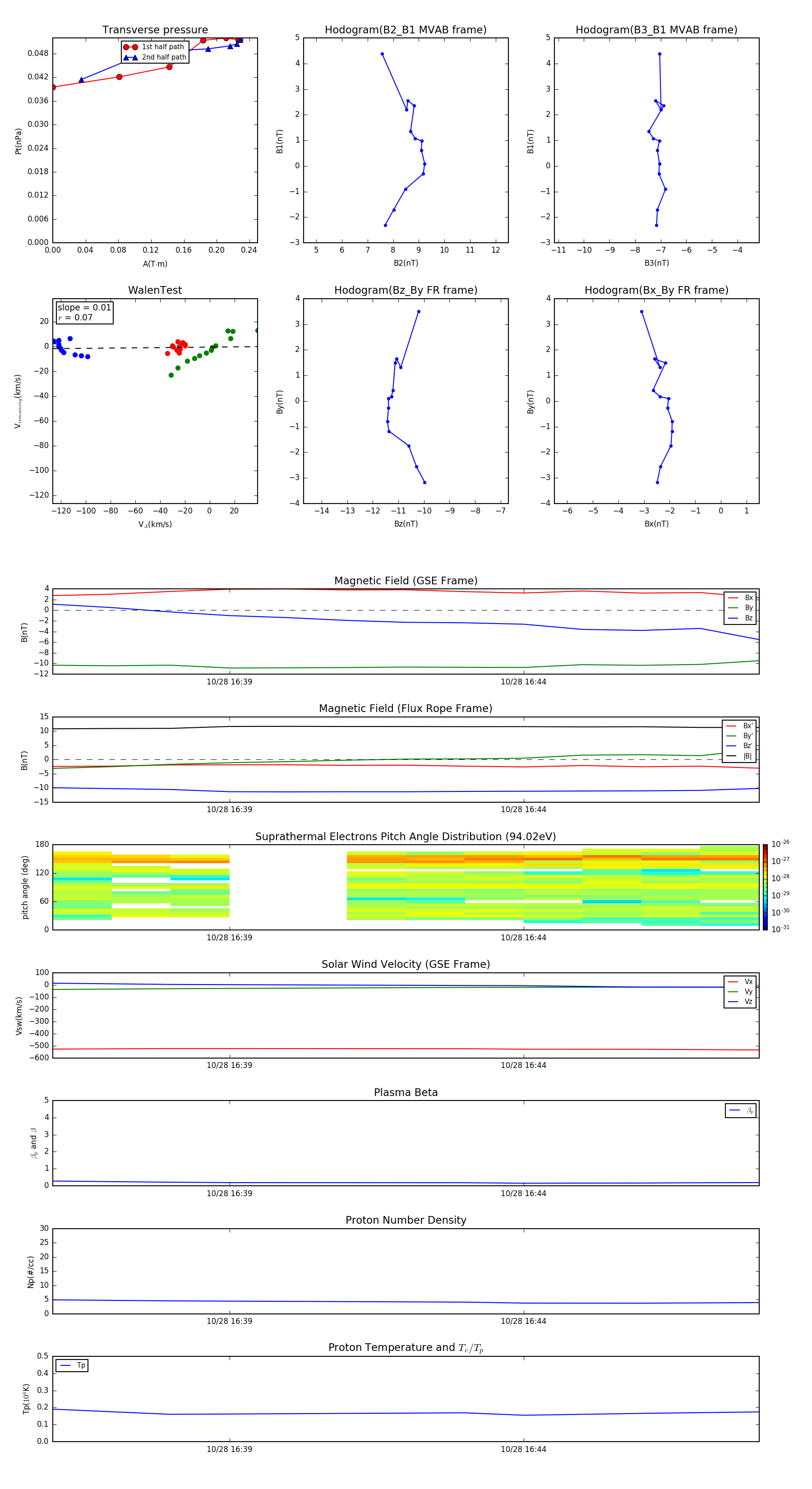Click the red Vx line in velocity plot
Screen dimensions: 812x1489
[x=406, y=1049]
